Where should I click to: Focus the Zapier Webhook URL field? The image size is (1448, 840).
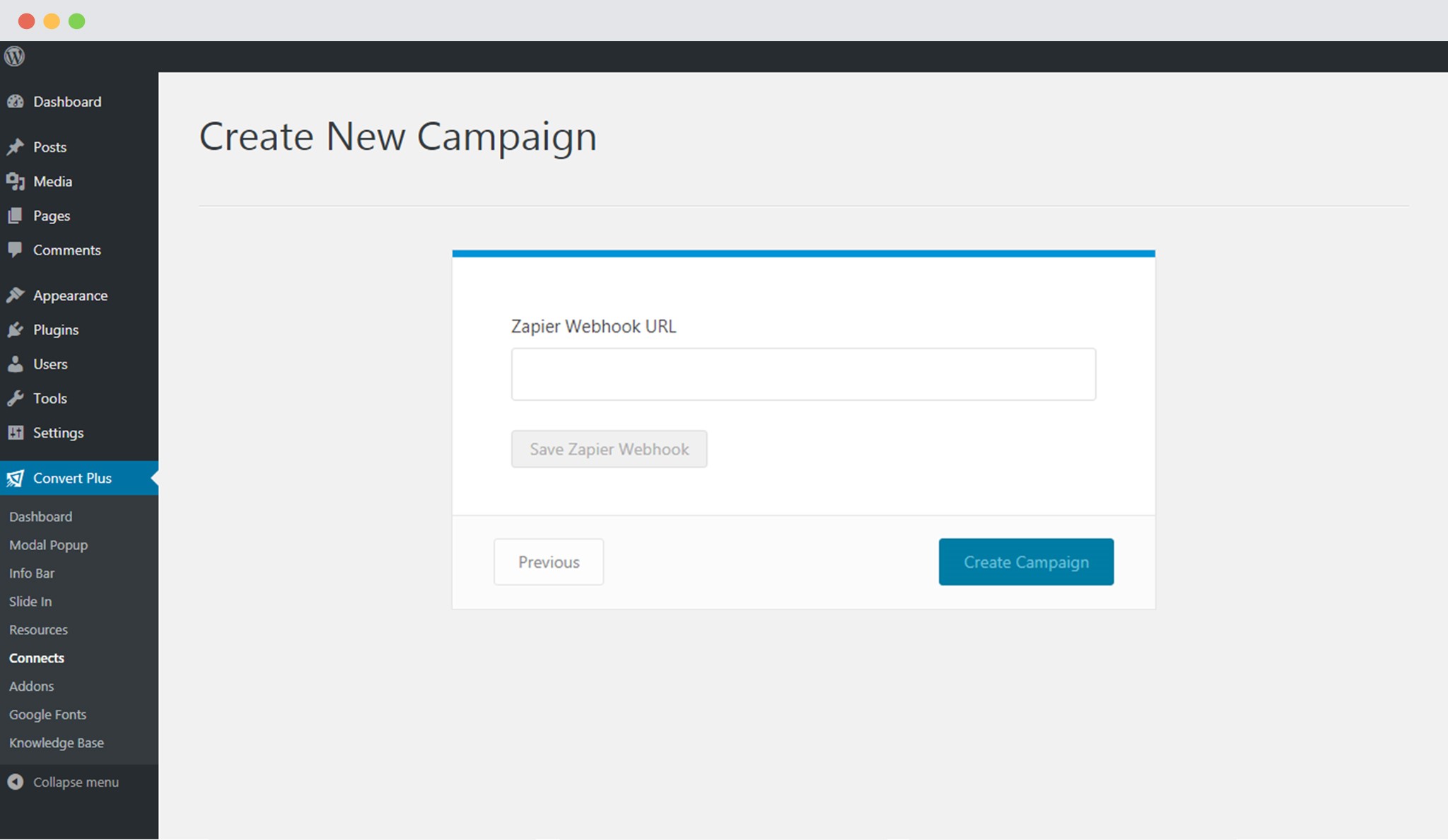[803, 374]
